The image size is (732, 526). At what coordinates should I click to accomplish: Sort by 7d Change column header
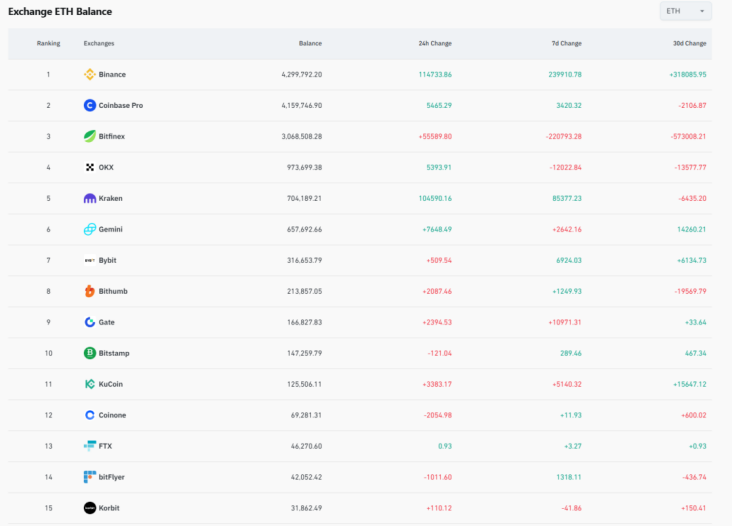click(565, 44)
